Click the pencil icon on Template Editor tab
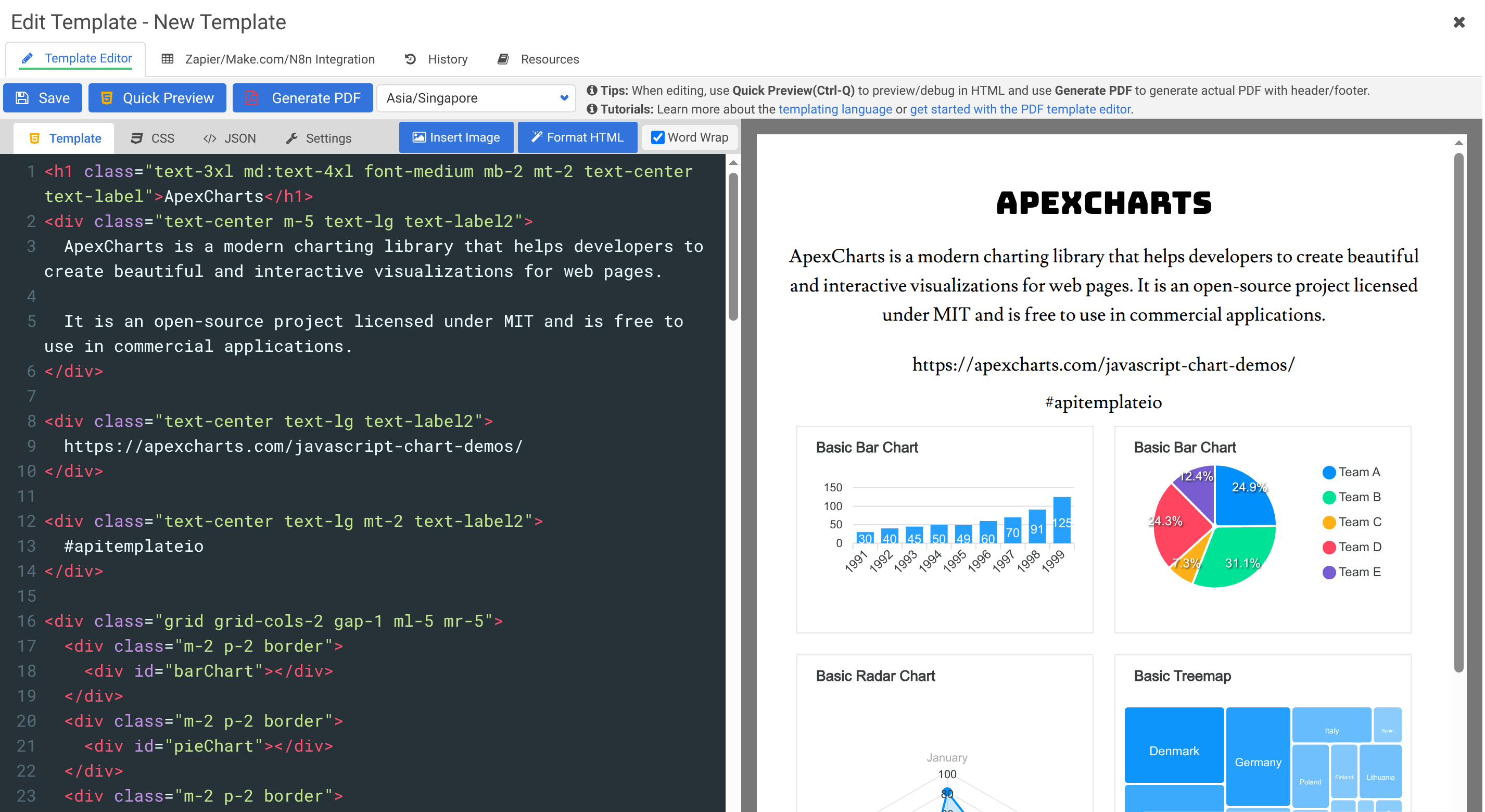Image resolution: width=1485 pixels, height=812 pixels. 27,58
